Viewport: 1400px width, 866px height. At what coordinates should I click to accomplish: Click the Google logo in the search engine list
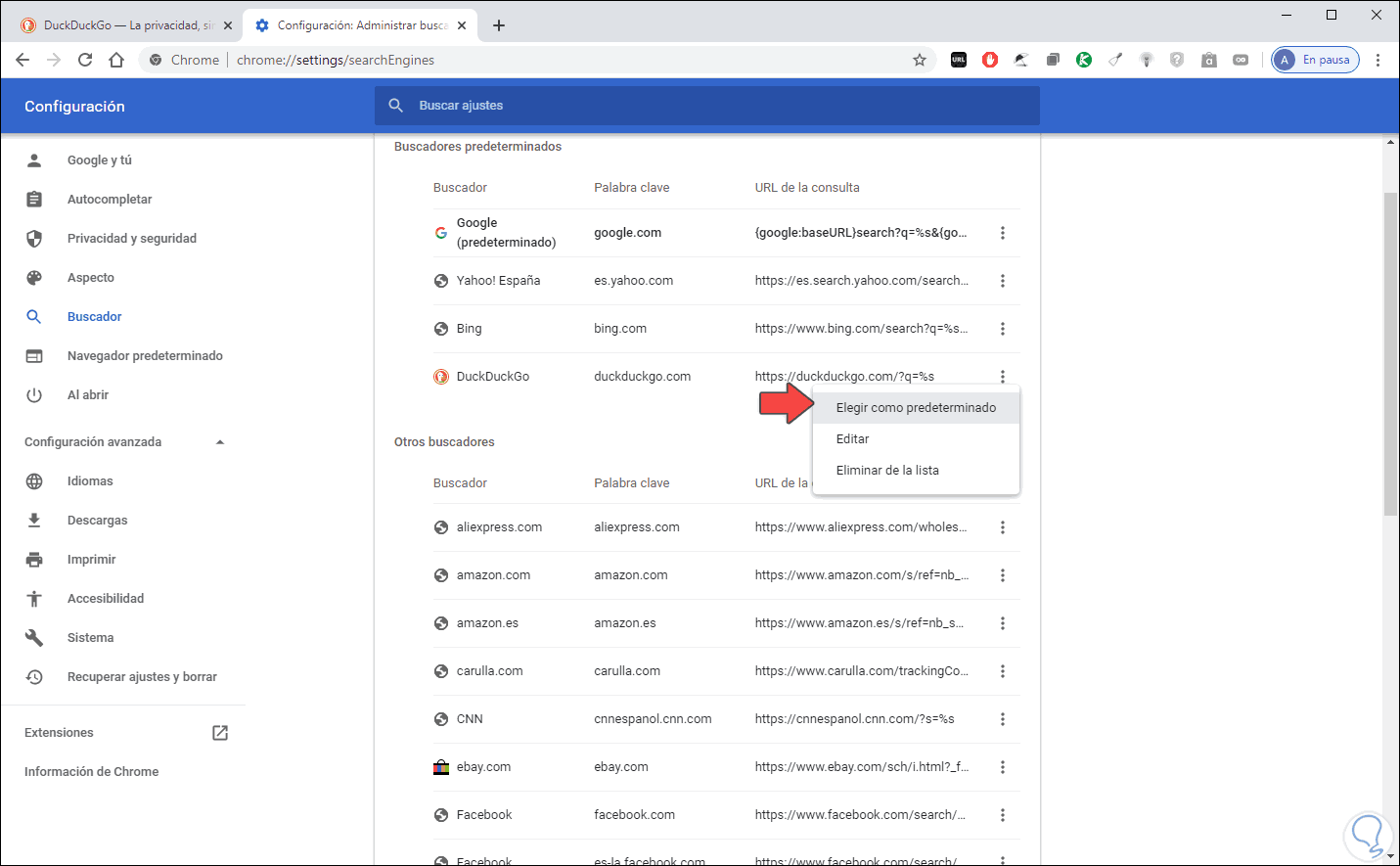(x=441, y=233)
